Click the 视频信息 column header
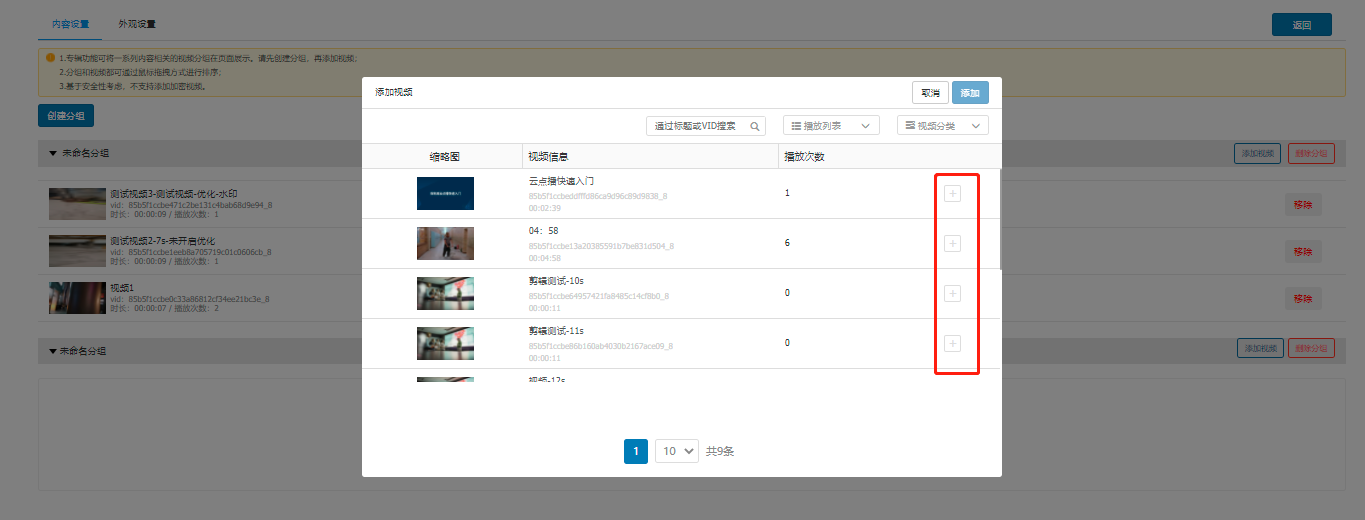Viewport: 1365px width, 520px height. pyautogui.click(x=548, y=158)
